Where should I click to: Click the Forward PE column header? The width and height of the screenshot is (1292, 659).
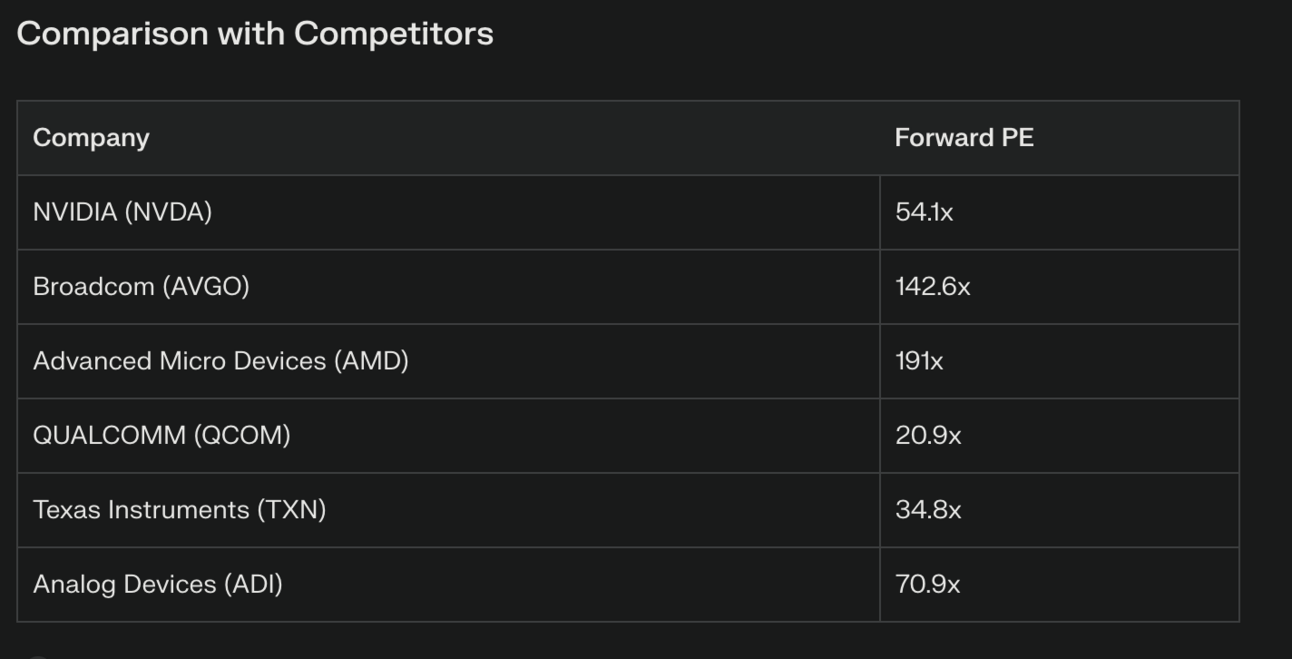point(964,138)
